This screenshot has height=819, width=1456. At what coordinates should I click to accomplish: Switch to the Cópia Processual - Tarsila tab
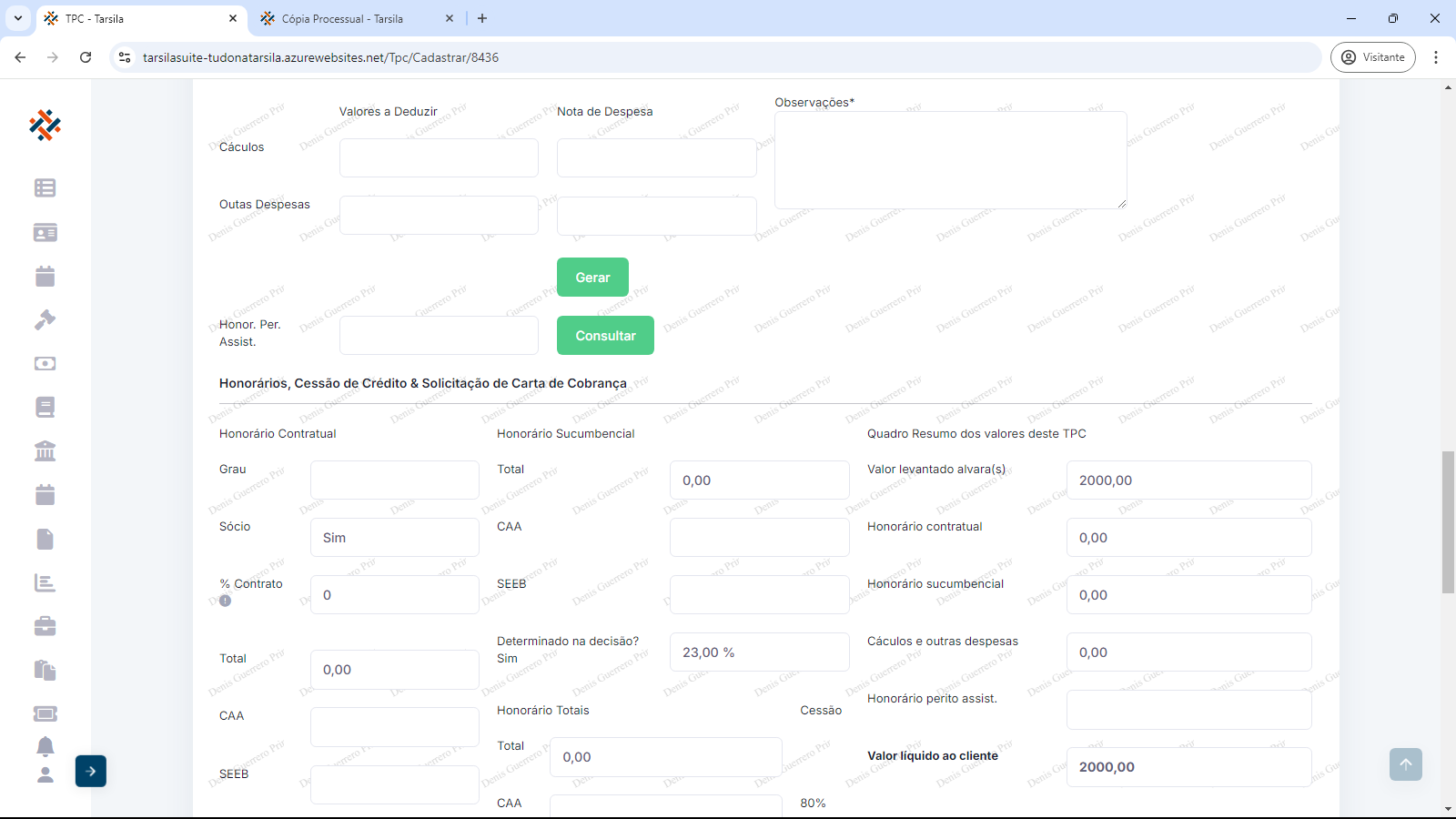tap(342, 18)
